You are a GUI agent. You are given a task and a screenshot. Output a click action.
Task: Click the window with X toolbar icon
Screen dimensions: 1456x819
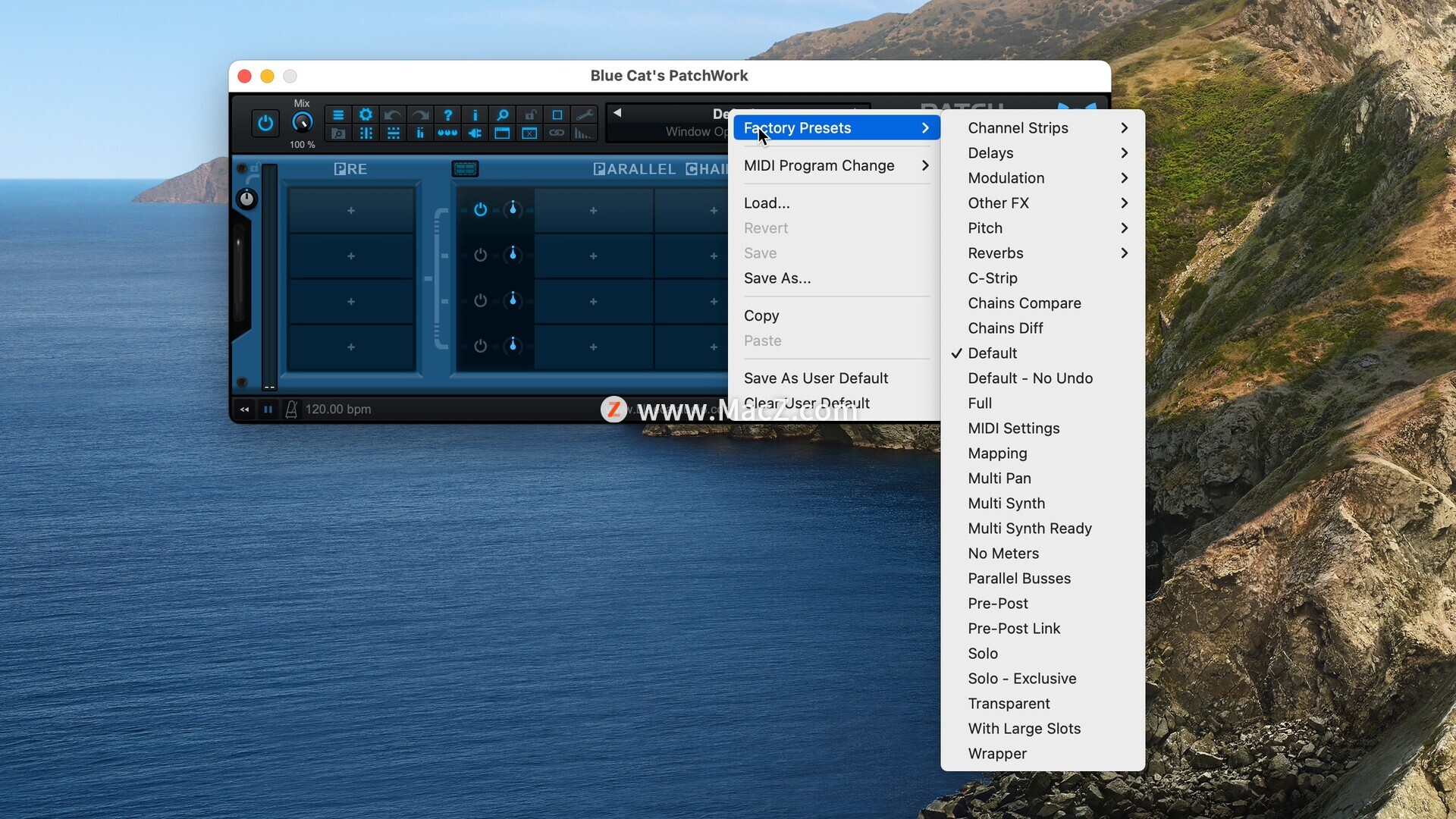pyautogui.click(x=530, y=133)
